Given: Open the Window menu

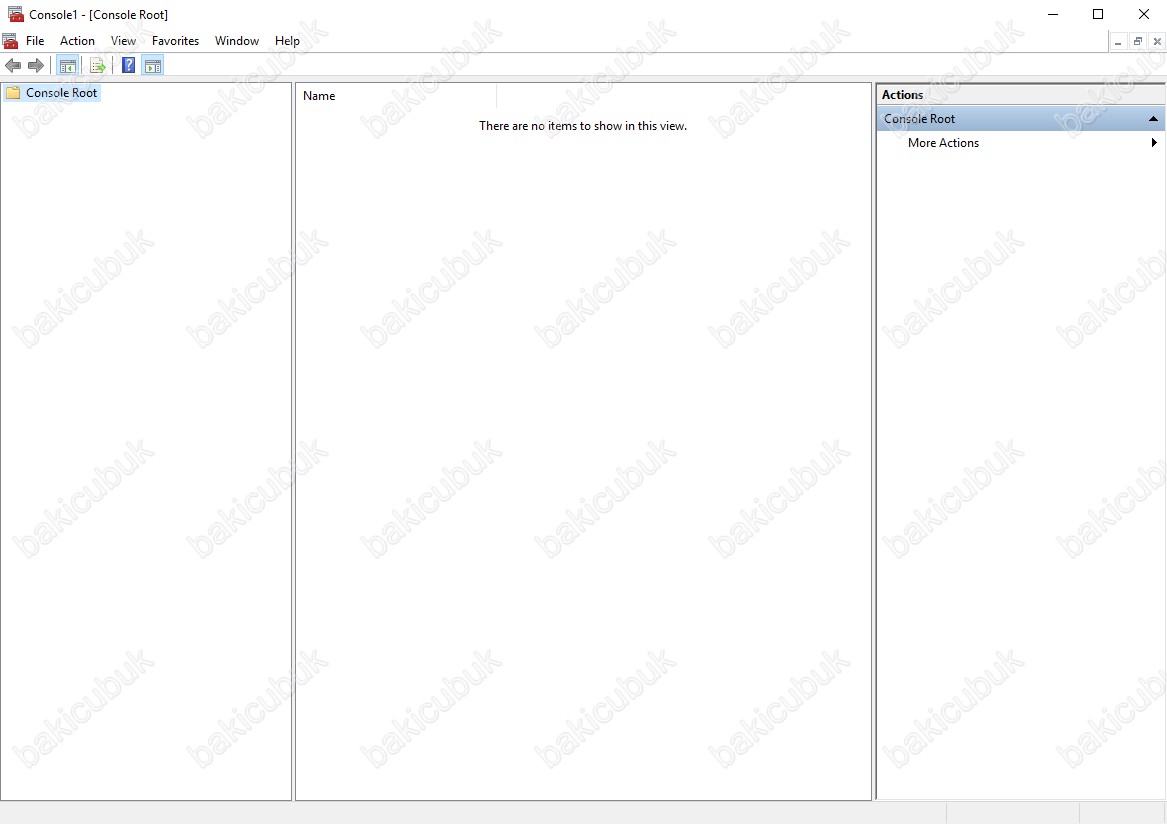Looking at the screenshot, I should click(x=237, y=41).
